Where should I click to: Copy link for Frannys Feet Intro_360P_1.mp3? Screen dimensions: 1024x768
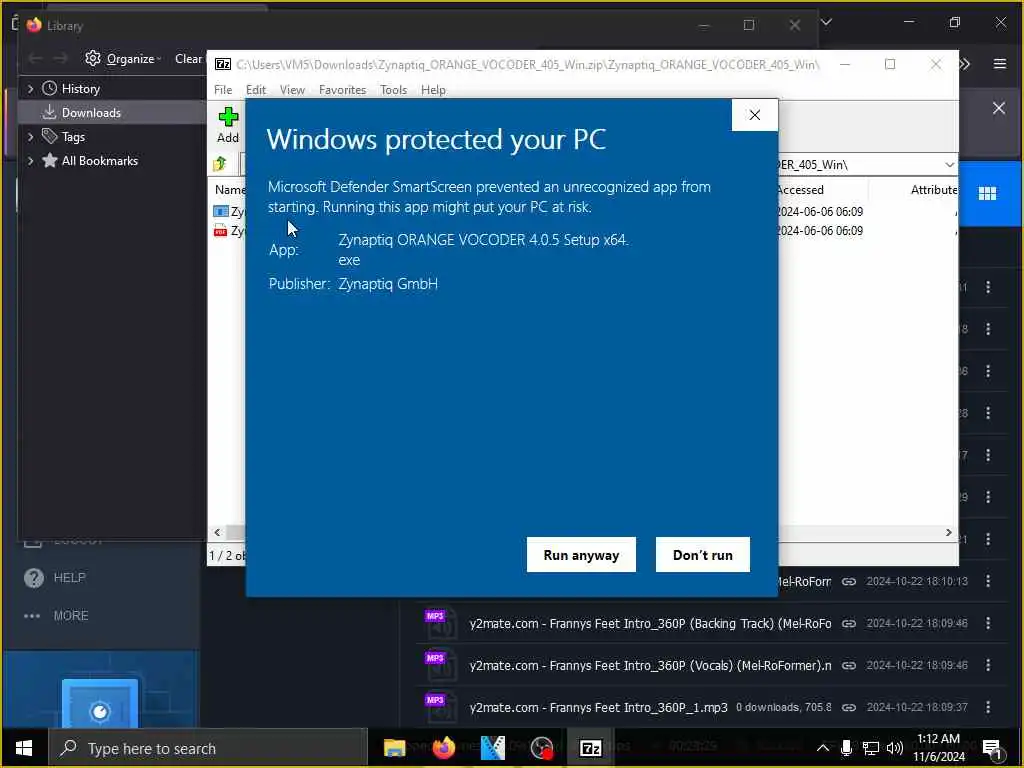(848, 707)
